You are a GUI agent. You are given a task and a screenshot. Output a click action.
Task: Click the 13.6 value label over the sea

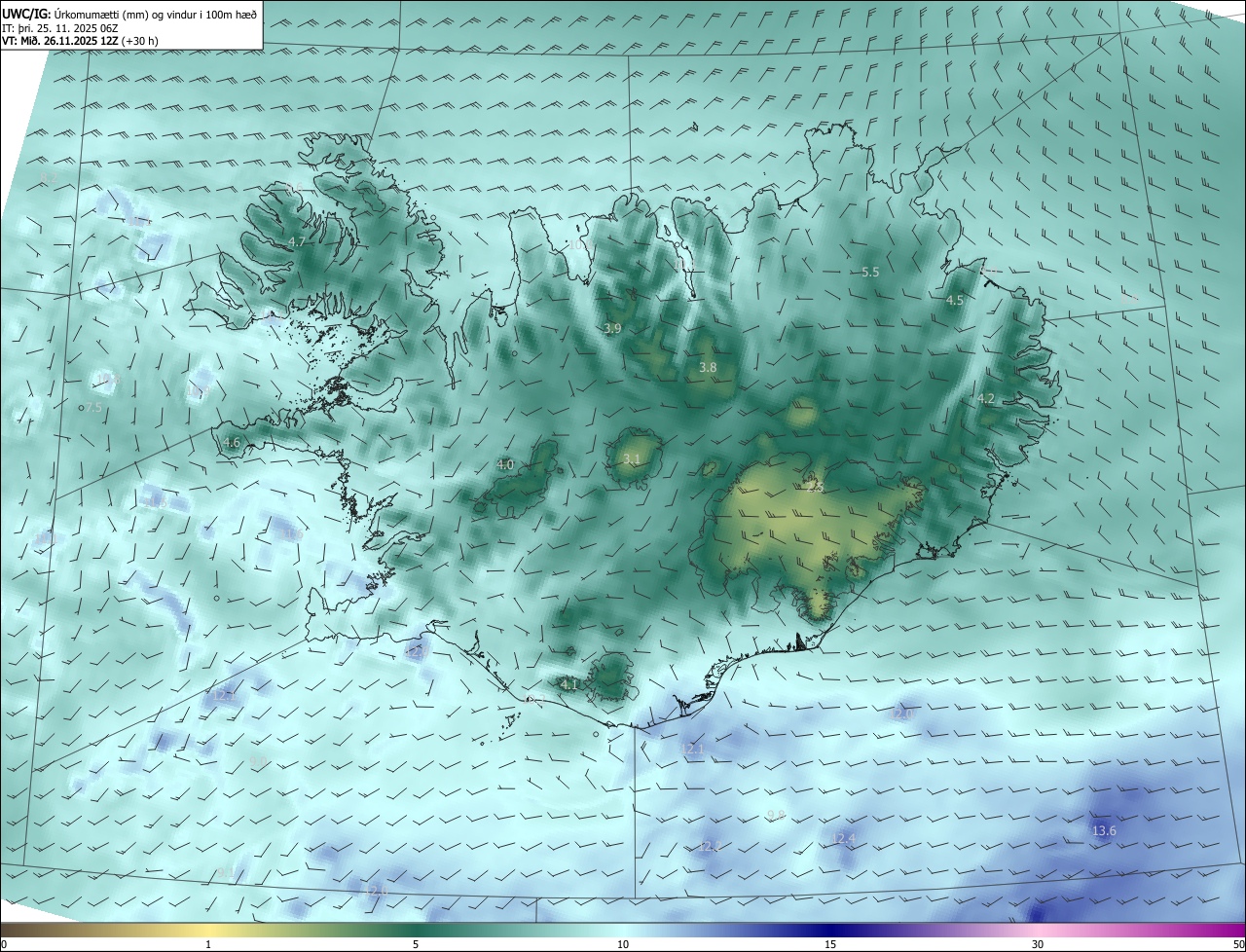click(x=1105, y=830)
